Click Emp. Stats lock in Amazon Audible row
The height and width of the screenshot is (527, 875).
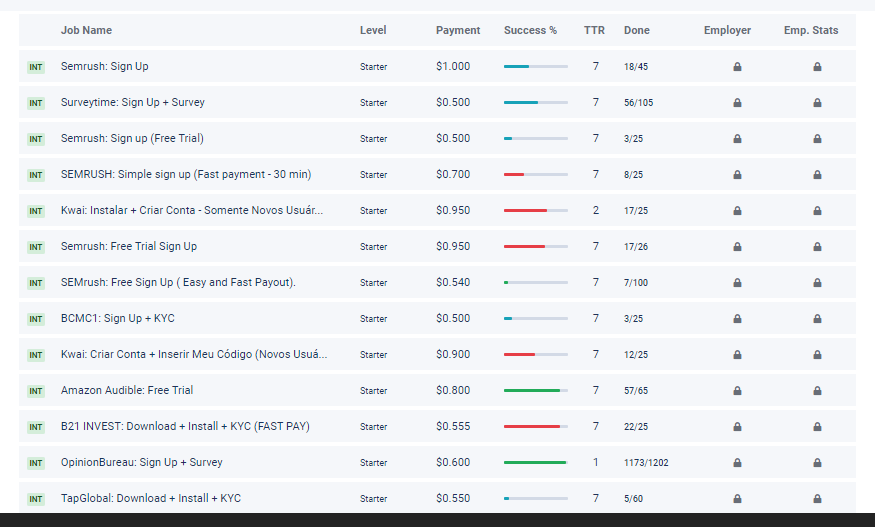pos(817,391)
